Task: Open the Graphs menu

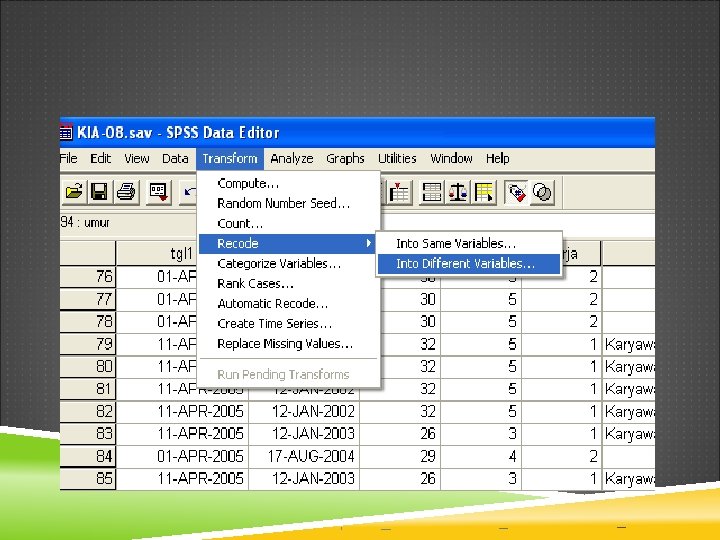Action: (x=345, y=158)
